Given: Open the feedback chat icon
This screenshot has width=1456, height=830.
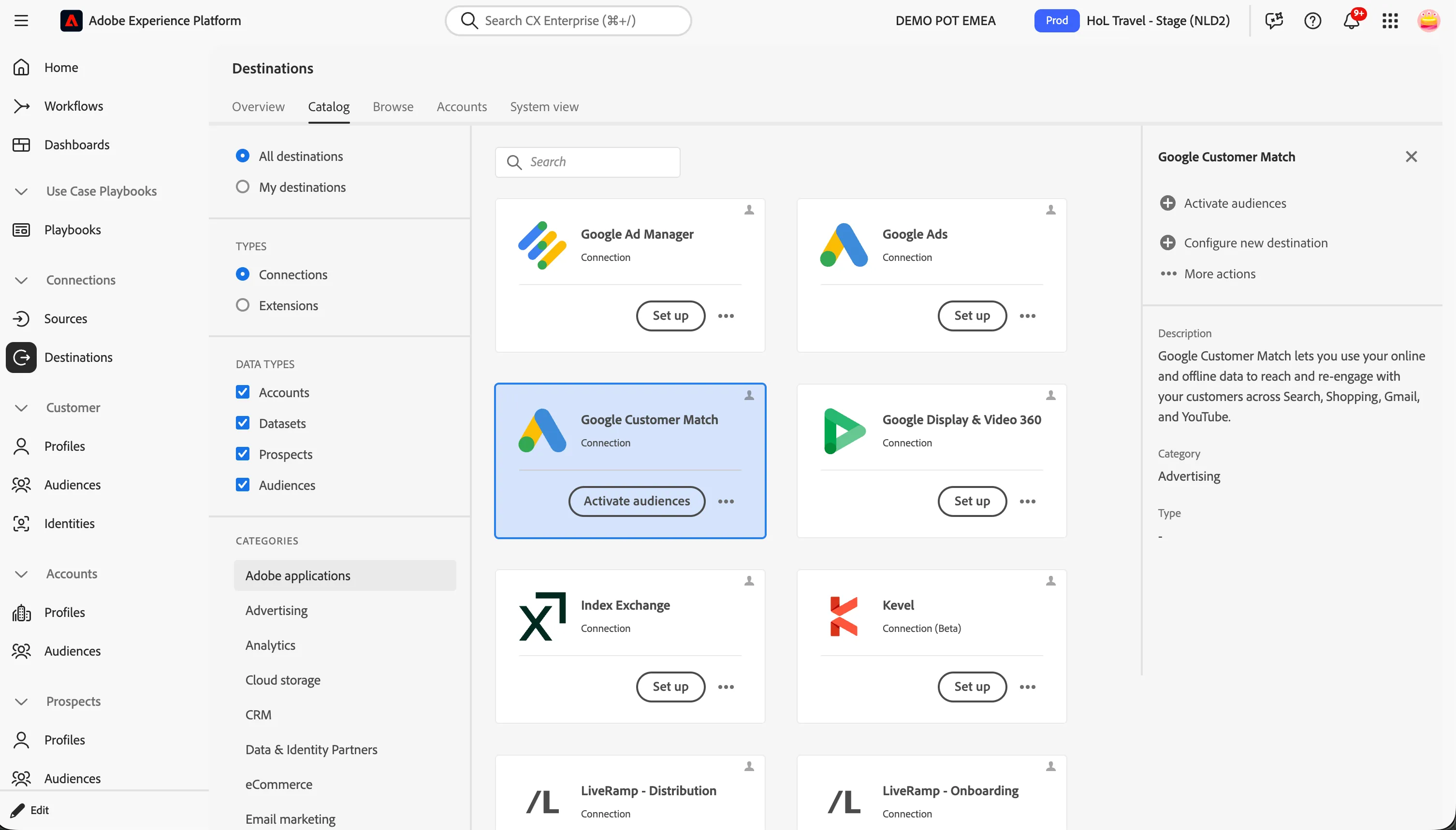Looking at the screenshot, I should point(1273,20).
